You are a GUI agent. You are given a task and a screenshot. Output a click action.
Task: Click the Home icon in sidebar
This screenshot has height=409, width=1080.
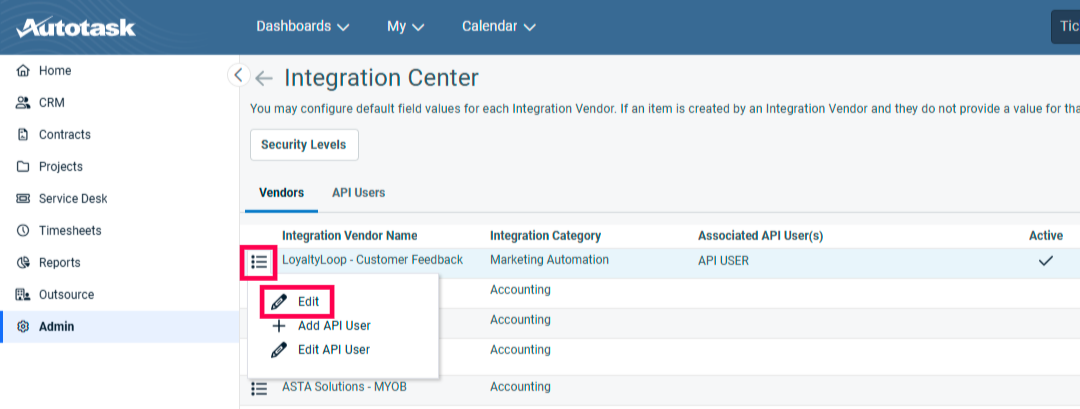23,71
